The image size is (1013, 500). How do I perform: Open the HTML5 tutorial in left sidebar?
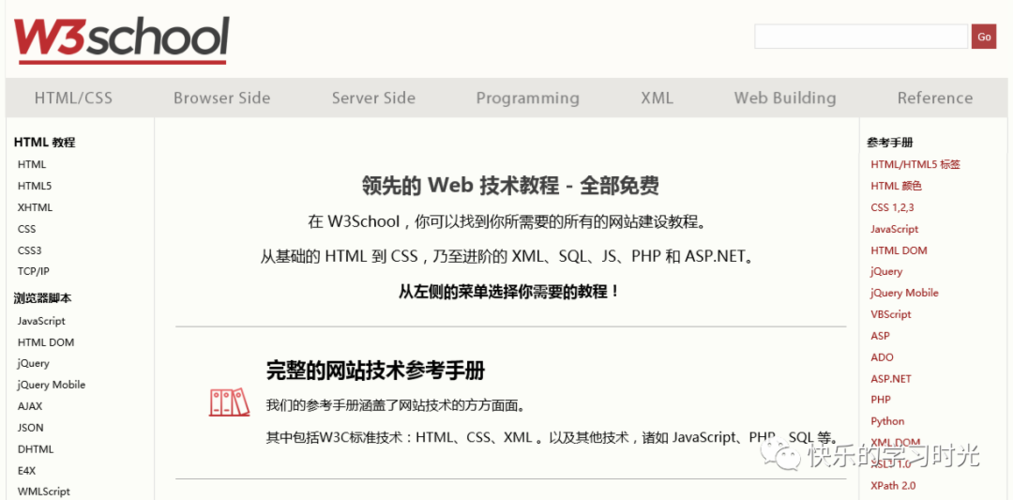34,186
